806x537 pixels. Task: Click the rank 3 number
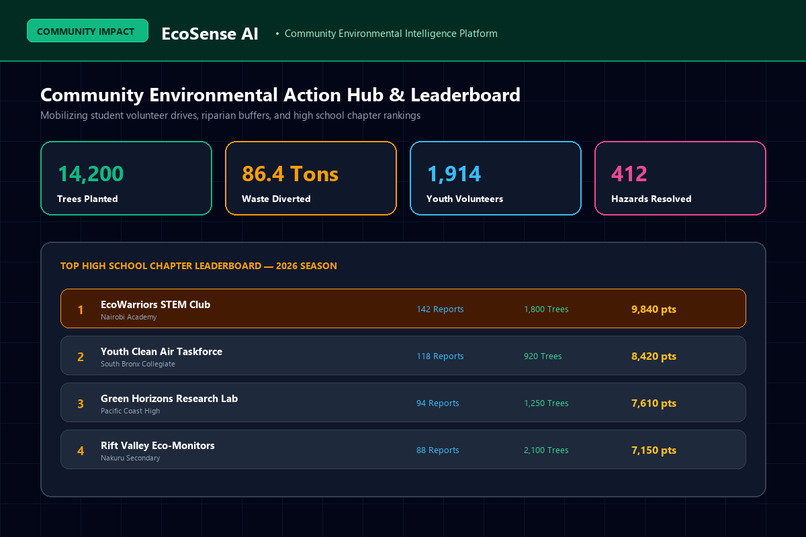(x=80, y=403)
